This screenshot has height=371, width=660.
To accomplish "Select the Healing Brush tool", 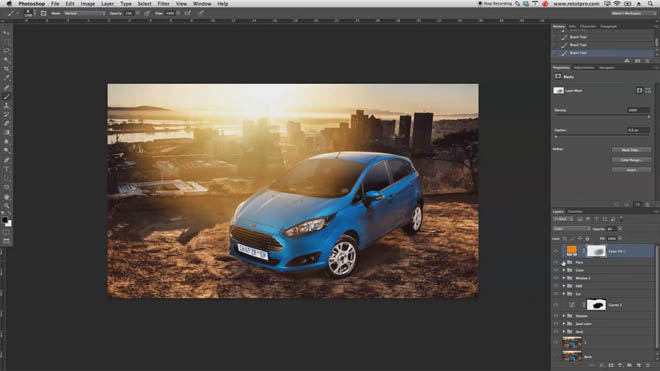I will click(x=6, y=88).
